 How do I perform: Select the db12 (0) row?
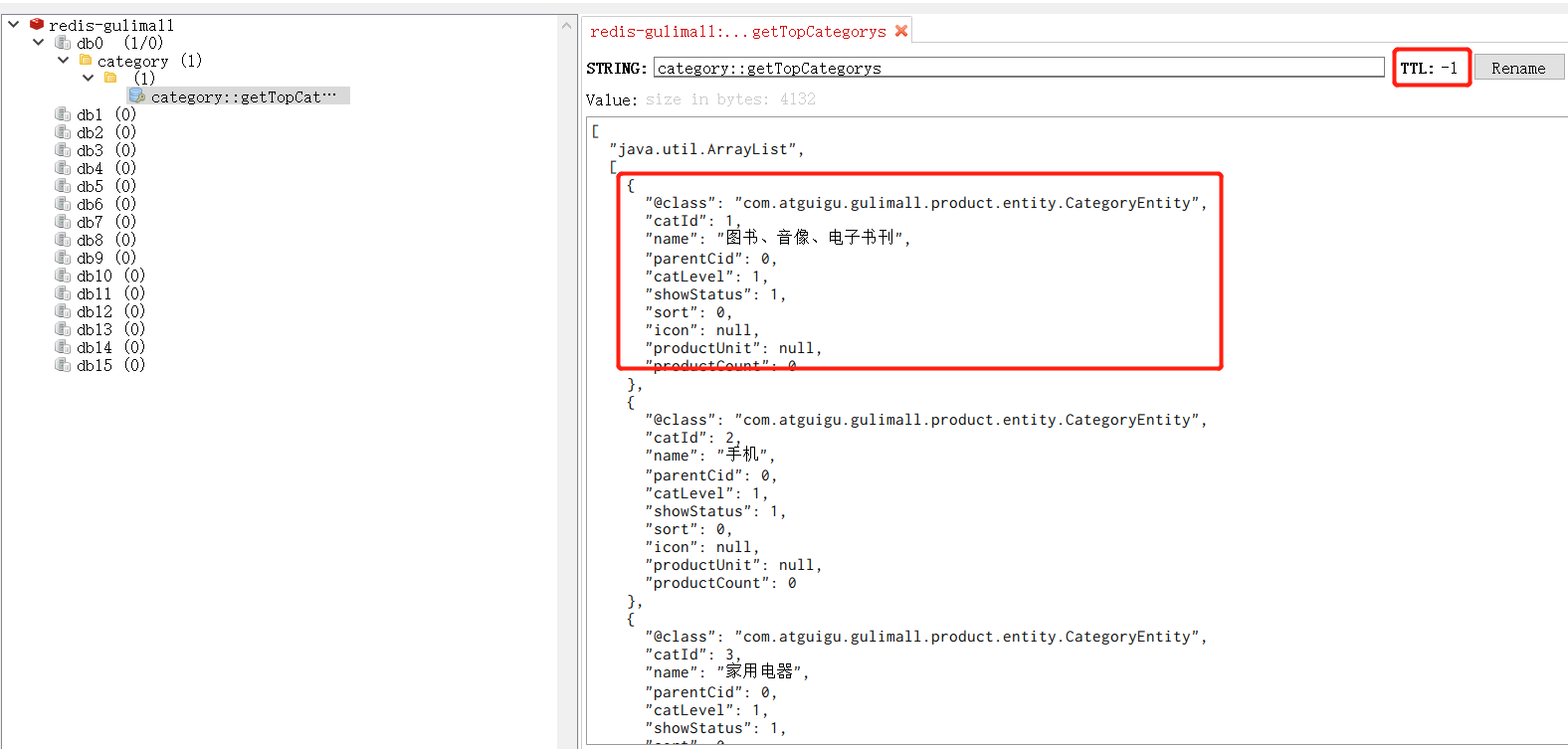[110, 311]
